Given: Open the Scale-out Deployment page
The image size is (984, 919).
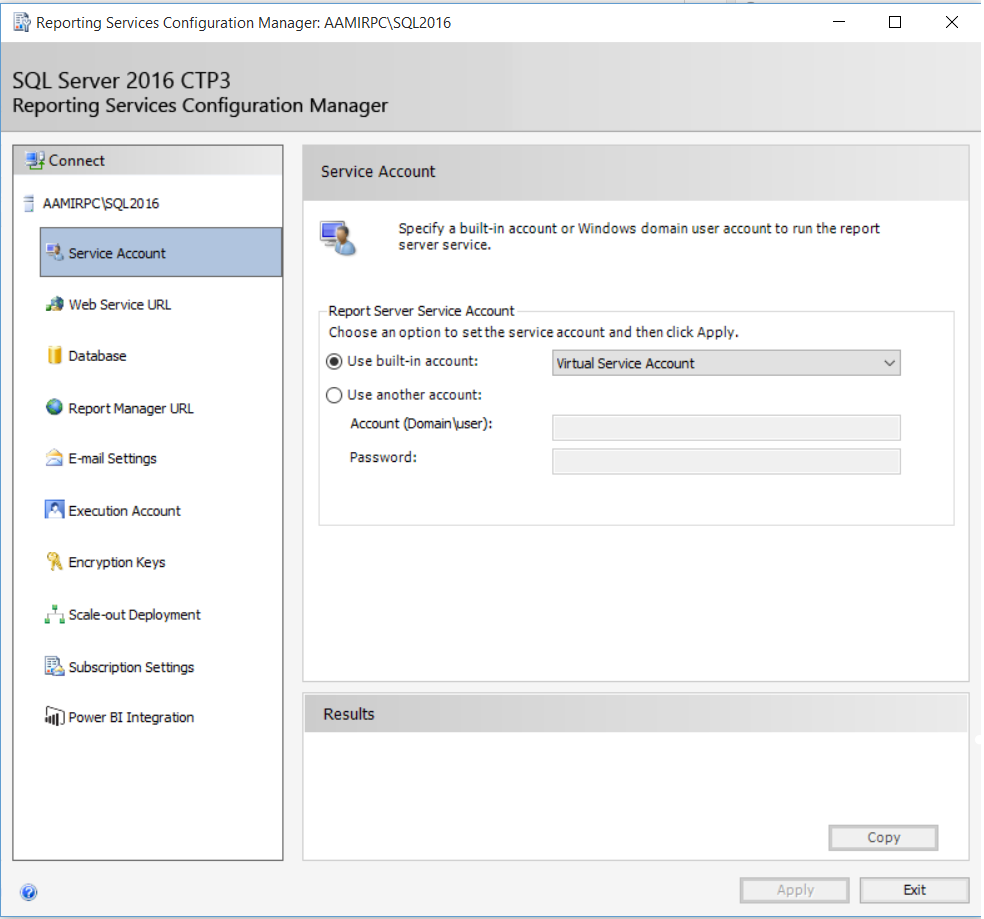Looking at the screenshot, I should pyautogui.click(x=134, y=615).
